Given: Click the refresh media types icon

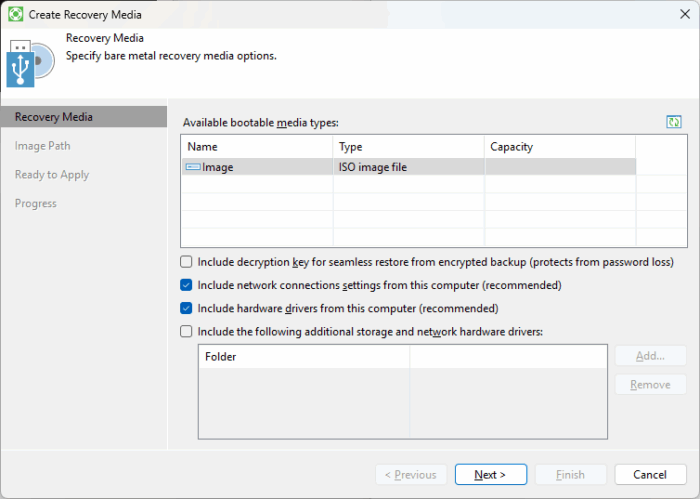Looking at the screenshot, I should point(673,121).
